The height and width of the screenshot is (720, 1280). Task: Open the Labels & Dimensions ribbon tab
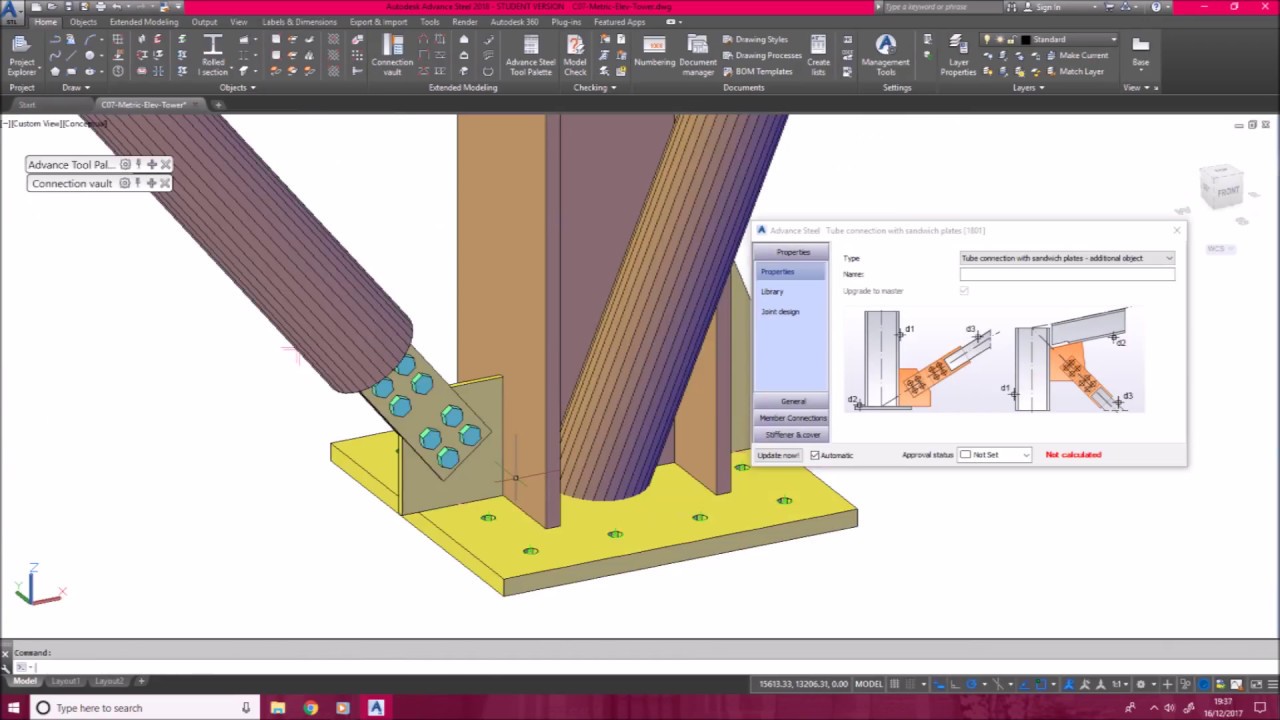pyautogui.click(x=299, y=22)
